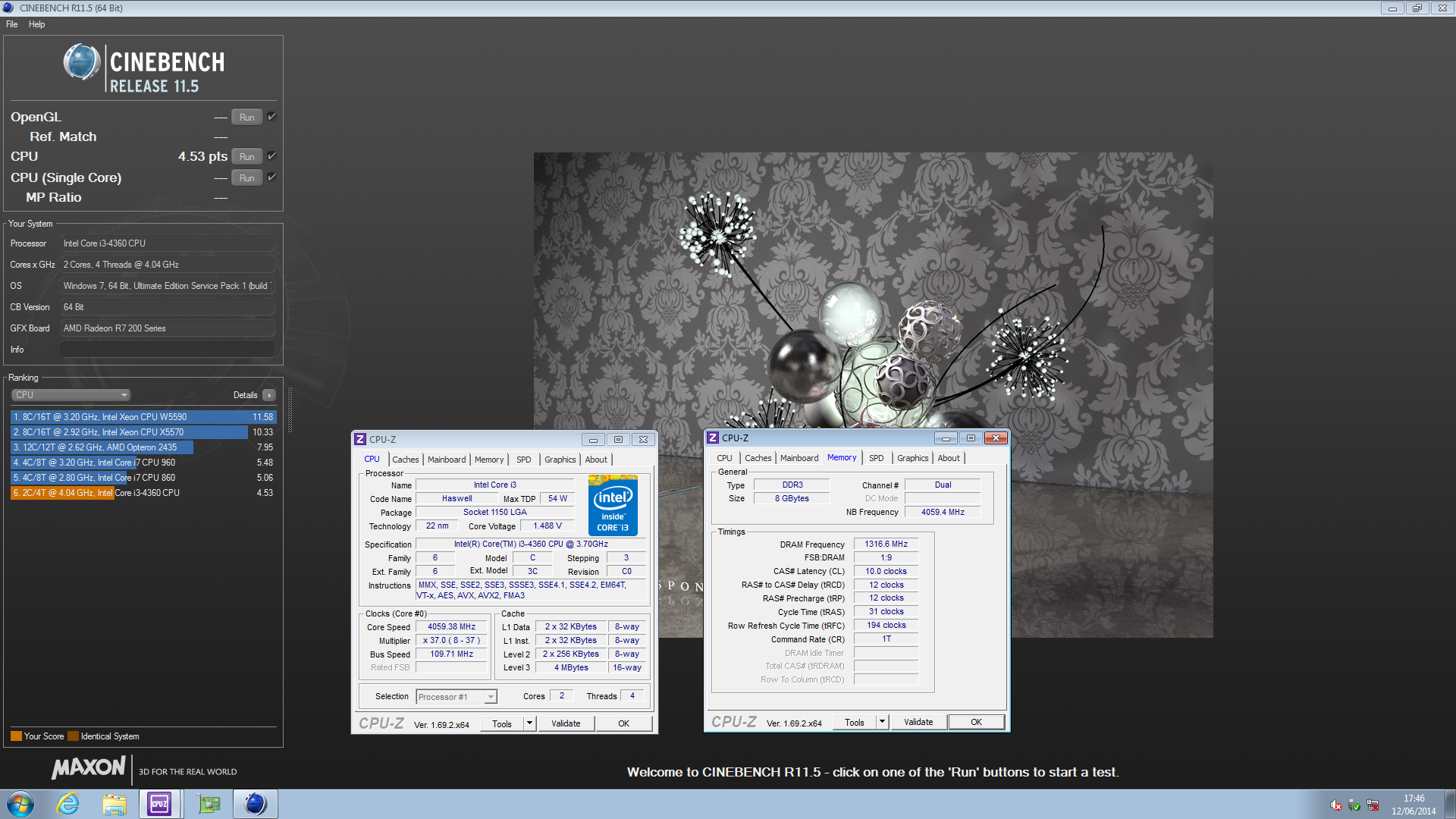Switch to Memory tab in left CPU-Z window

pos(489,460)
